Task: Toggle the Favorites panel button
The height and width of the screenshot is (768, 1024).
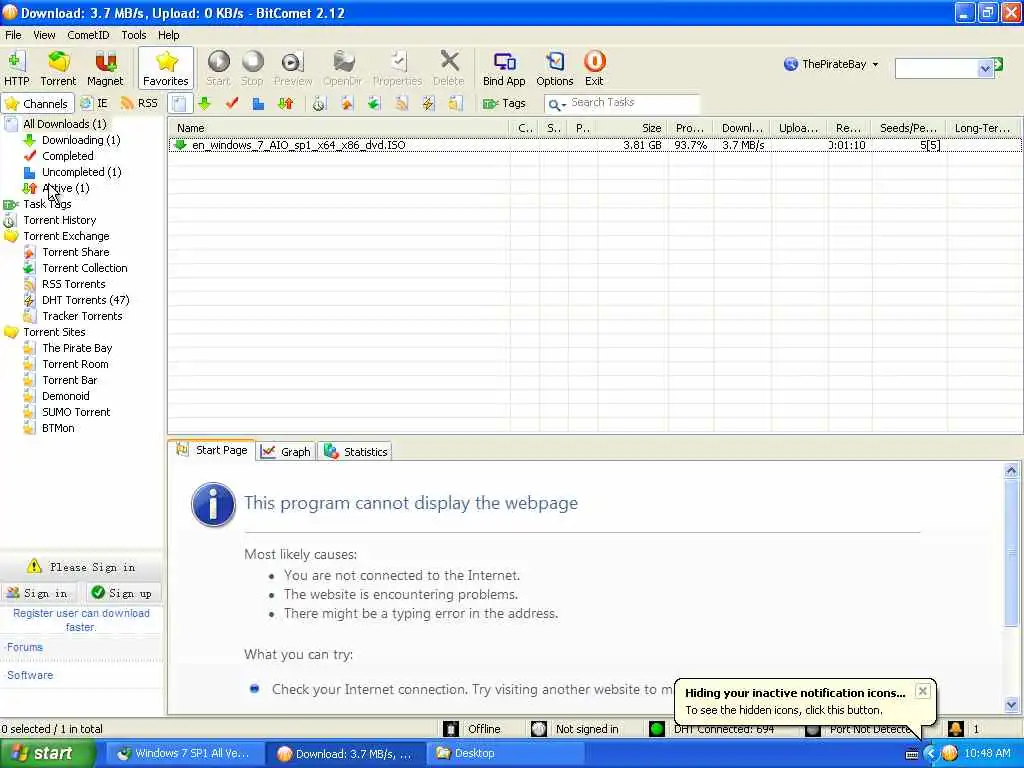Action: pyautogui.click(x=166, y=68)
